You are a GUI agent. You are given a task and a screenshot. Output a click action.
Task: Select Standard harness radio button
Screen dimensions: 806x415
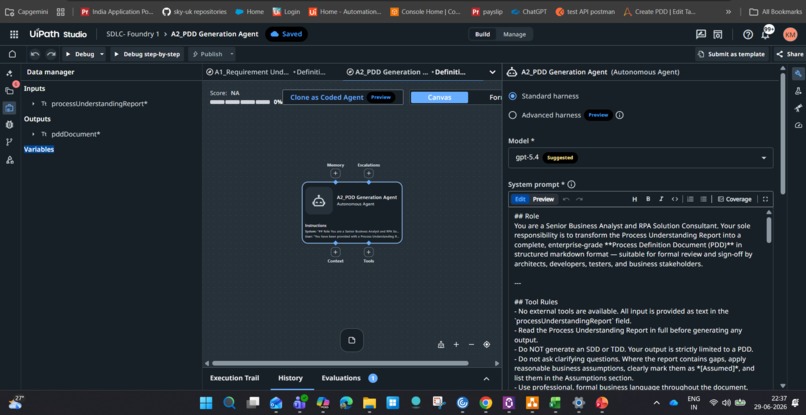point(512,96)
